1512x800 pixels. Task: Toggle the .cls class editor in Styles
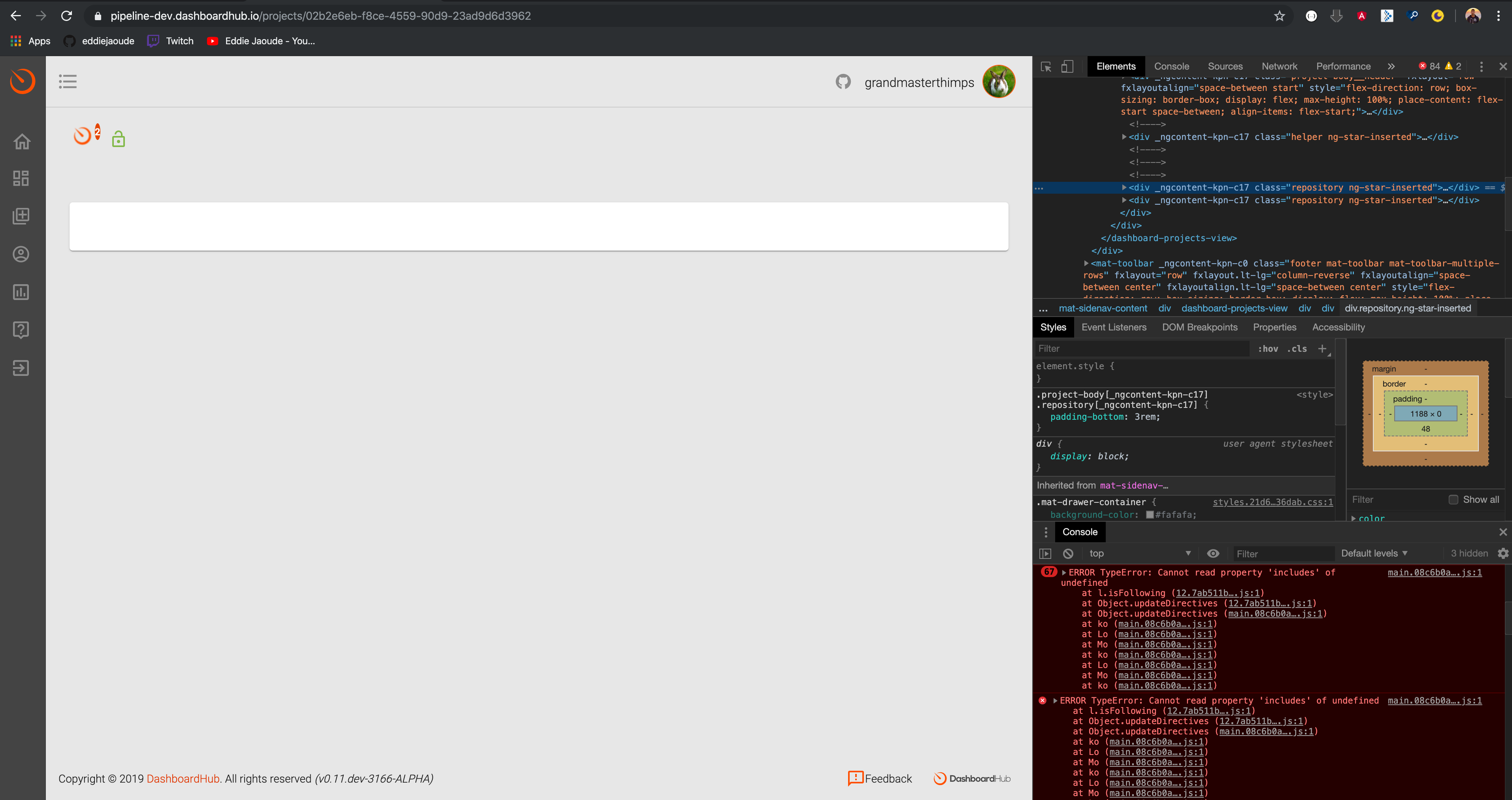tap(1297, 348)
